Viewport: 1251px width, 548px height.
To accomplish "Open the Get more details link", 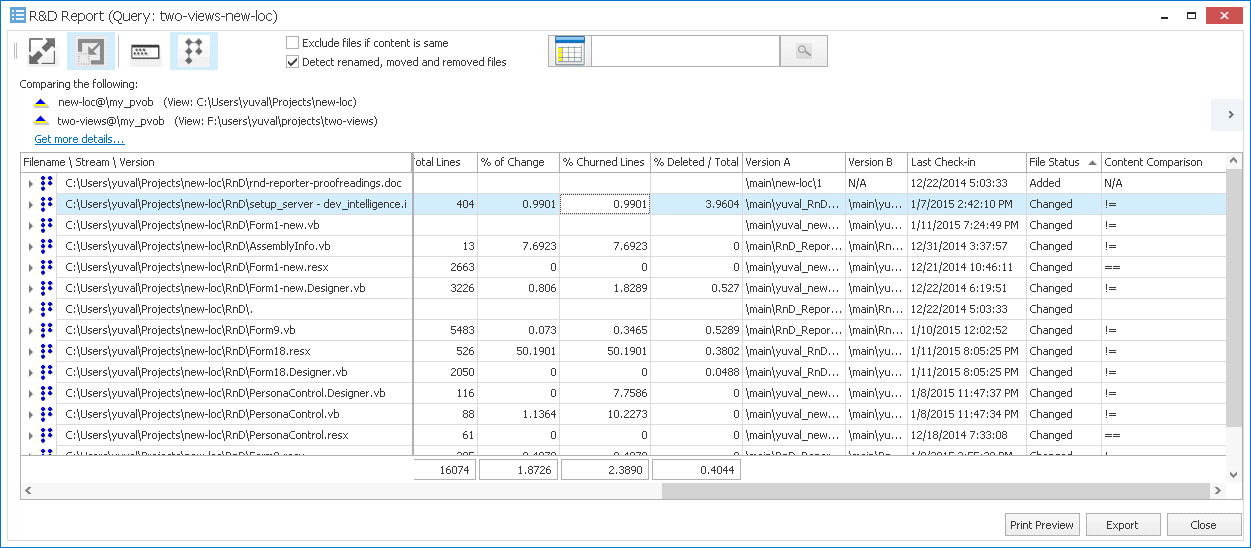I will point(79,139).
